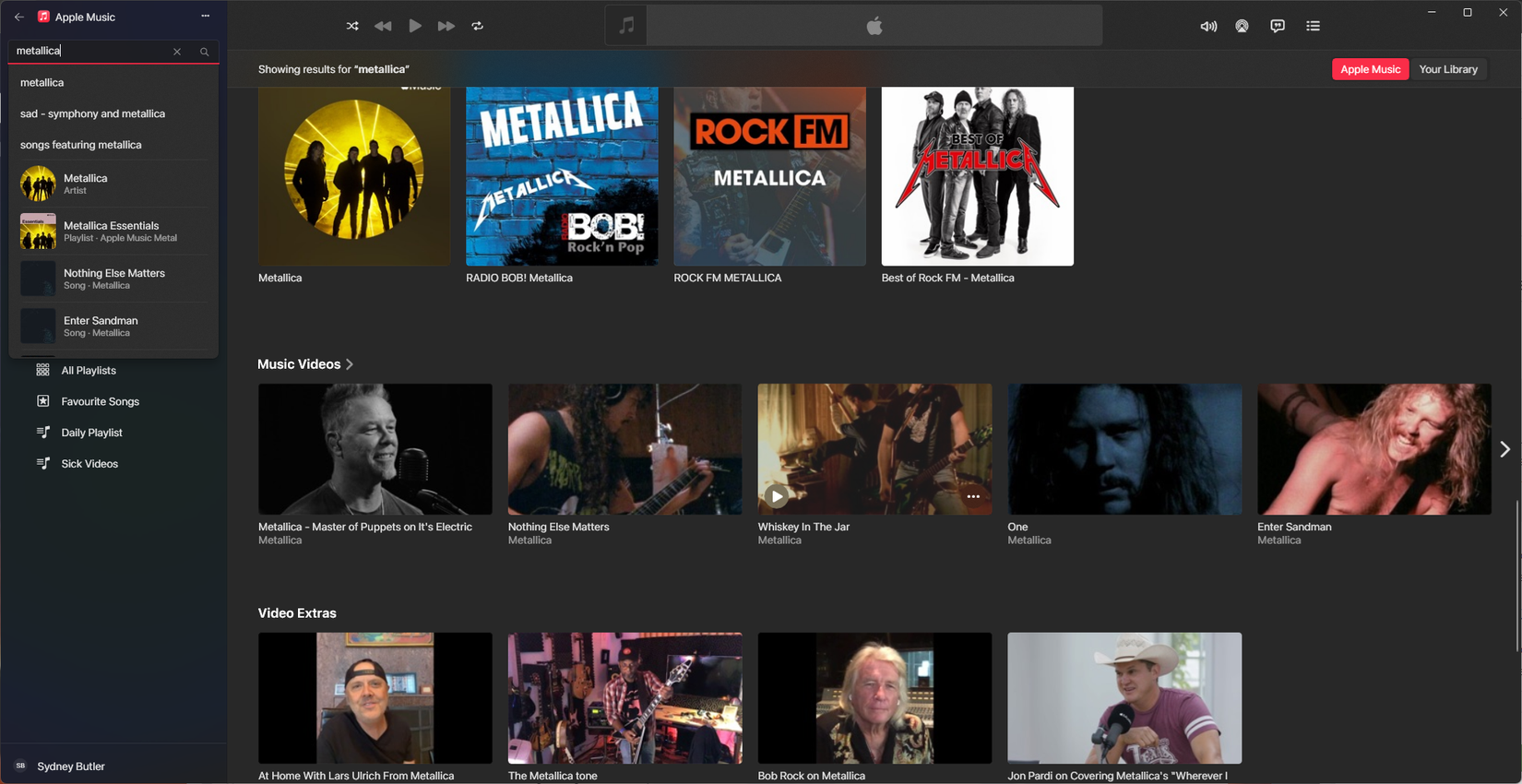
Task: Toggle shuffle playback mode
Action: pos(352,26)
